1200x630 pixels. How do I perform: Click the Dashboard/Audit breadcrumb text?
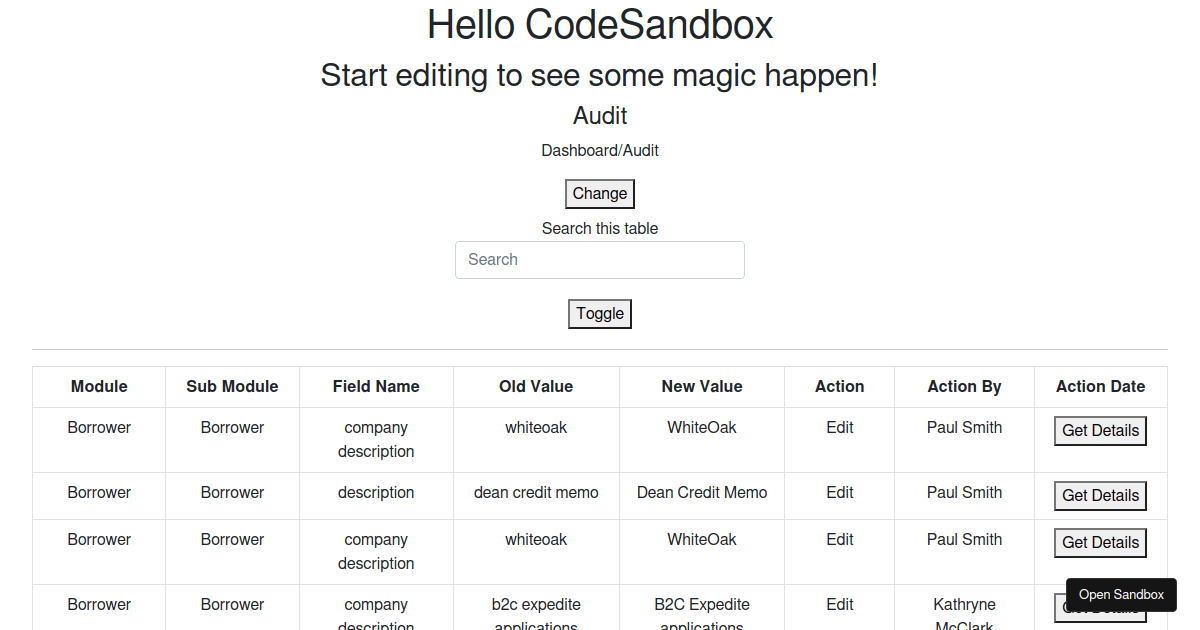pos(599,150)
